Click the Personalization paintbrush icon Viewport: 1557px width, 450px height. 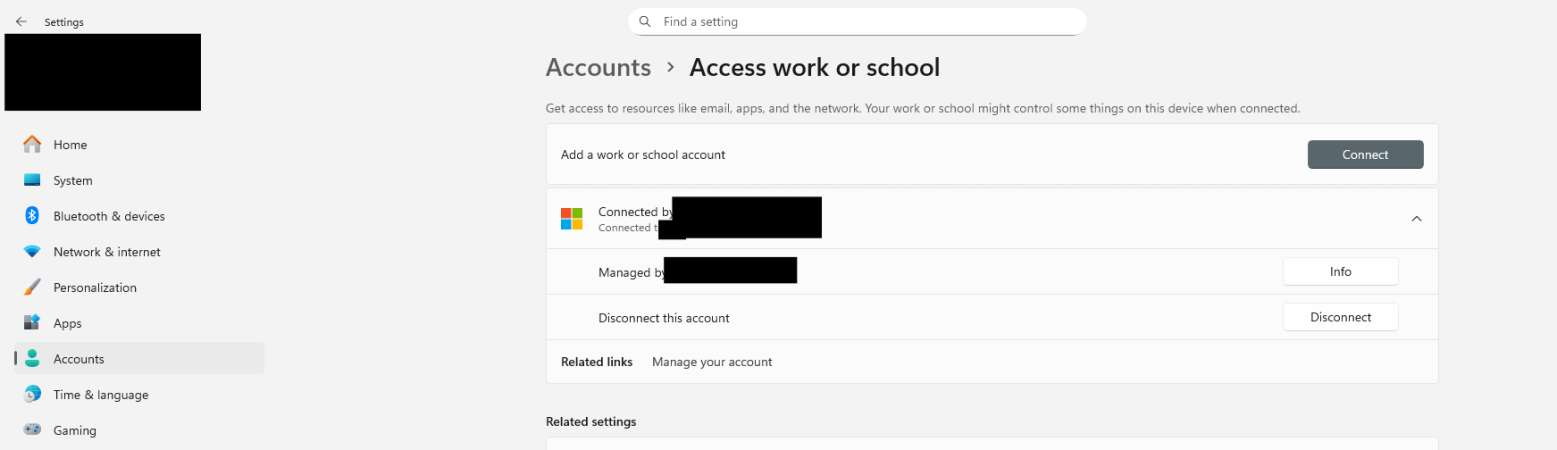(x=32, y=288)
